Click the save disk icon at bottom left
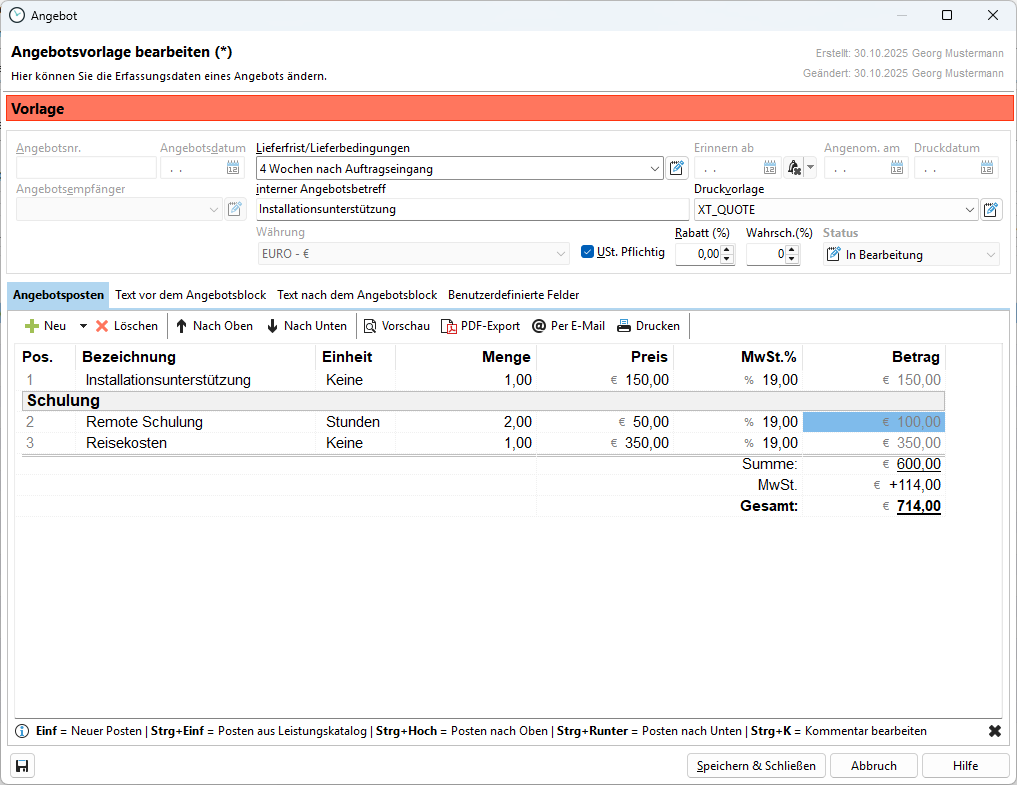 [x=21, y=766]
